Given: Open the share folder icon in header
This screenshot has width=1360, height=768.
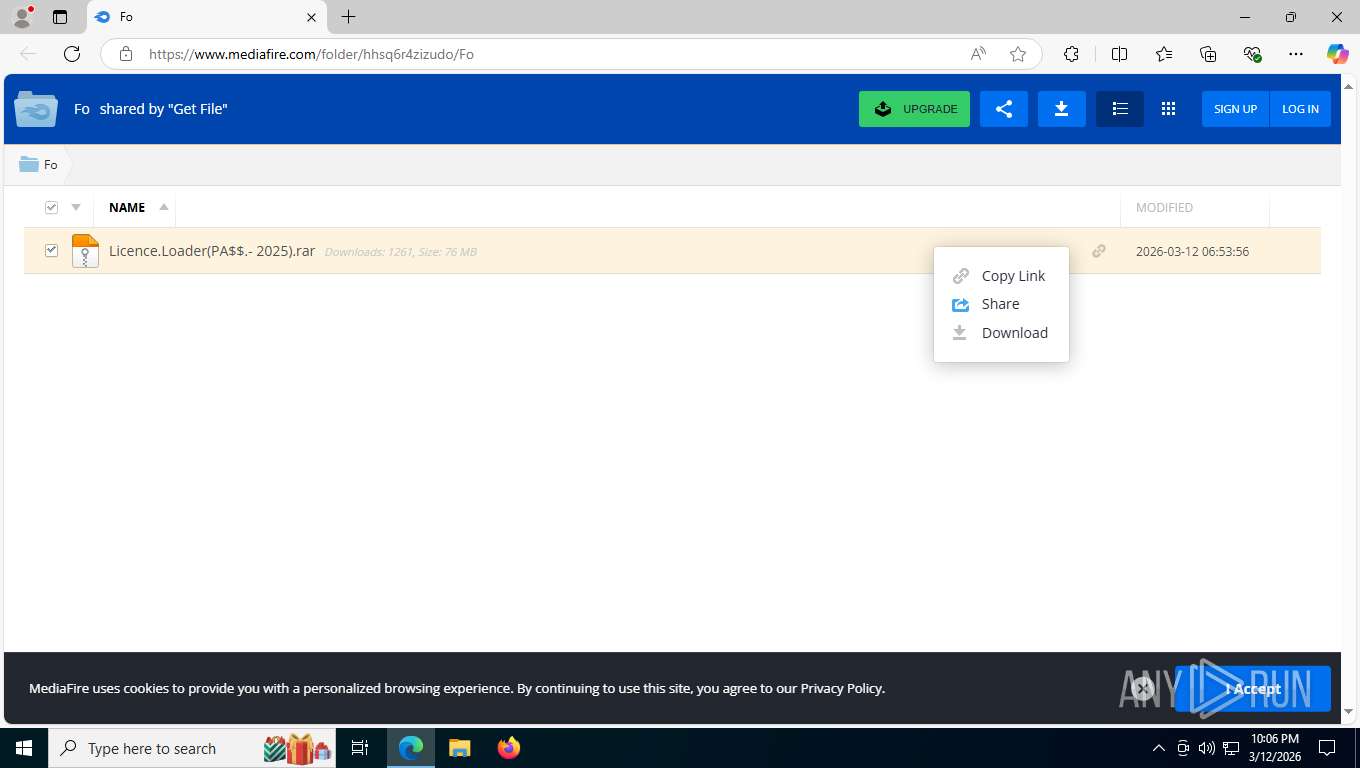Looking at the screenshot, I should (x=1004, y=109).
